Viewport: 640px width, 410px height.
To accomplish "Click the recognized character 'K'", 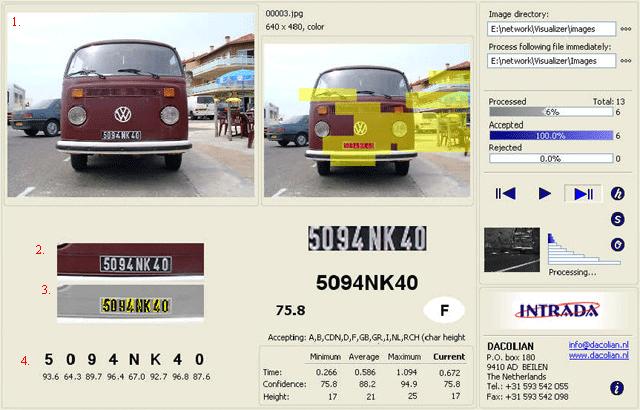I will click(155, 359).
